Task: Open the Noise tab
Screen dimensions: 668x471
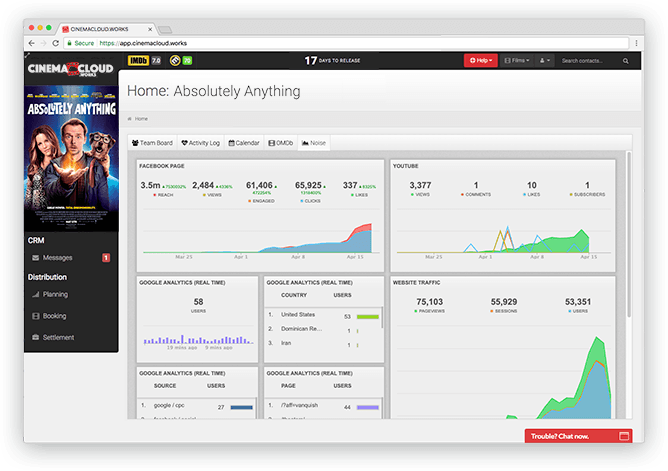Action: tap(313, 143)
